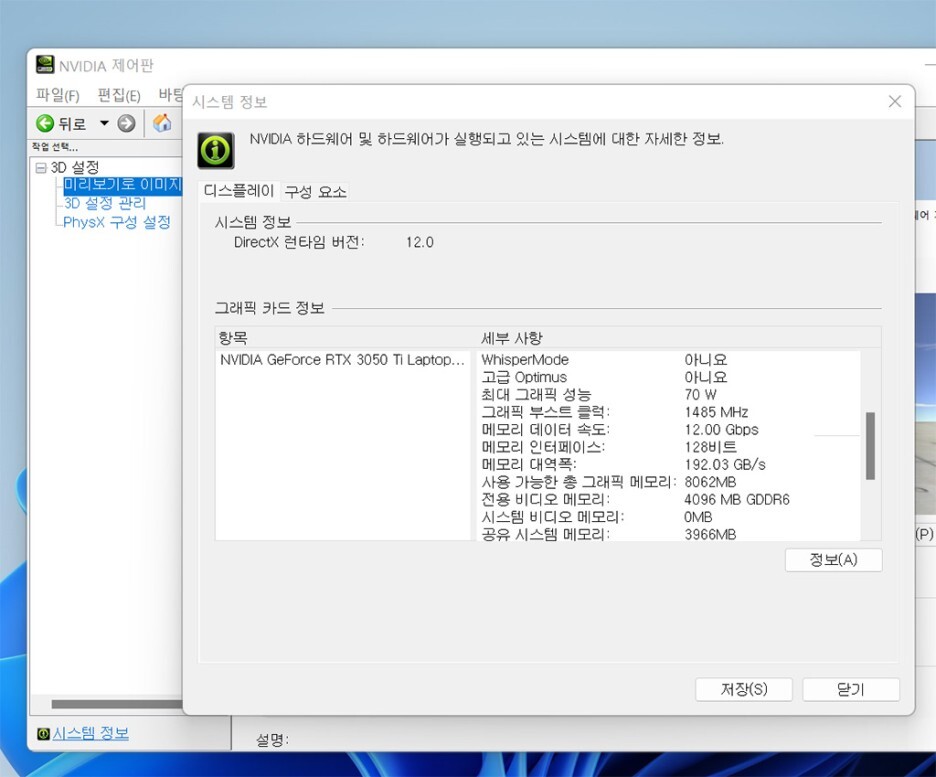Click the 그래픽 부스트 클럭 row

pos(670,412)
